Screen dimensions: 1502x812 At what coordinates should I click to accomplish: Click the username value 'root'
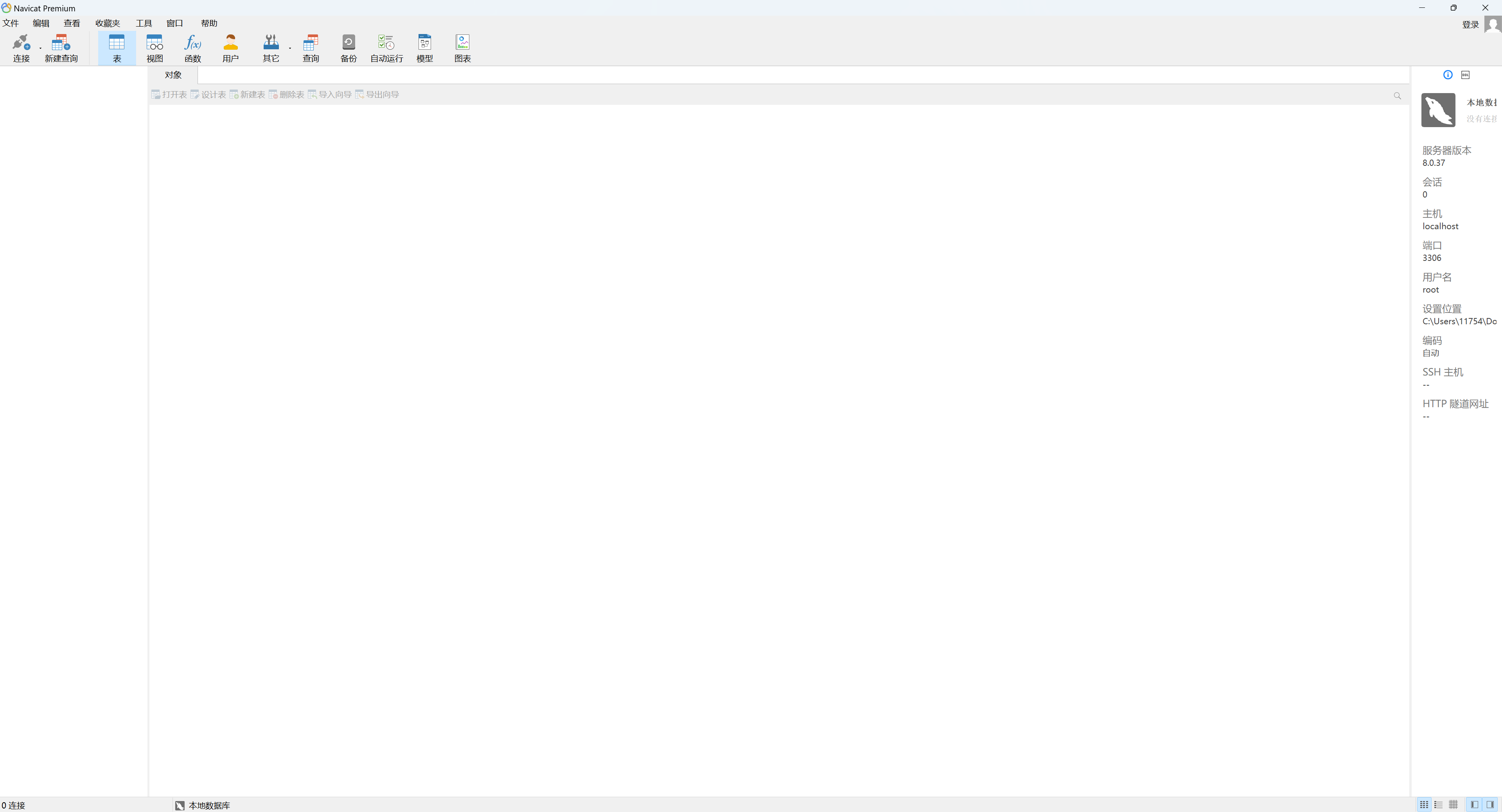pyautogui.click(x=1430, y=290)
